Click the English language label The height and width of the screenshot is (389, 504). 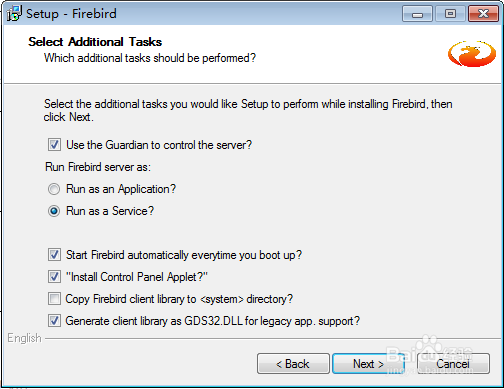(x=24, y=338)
